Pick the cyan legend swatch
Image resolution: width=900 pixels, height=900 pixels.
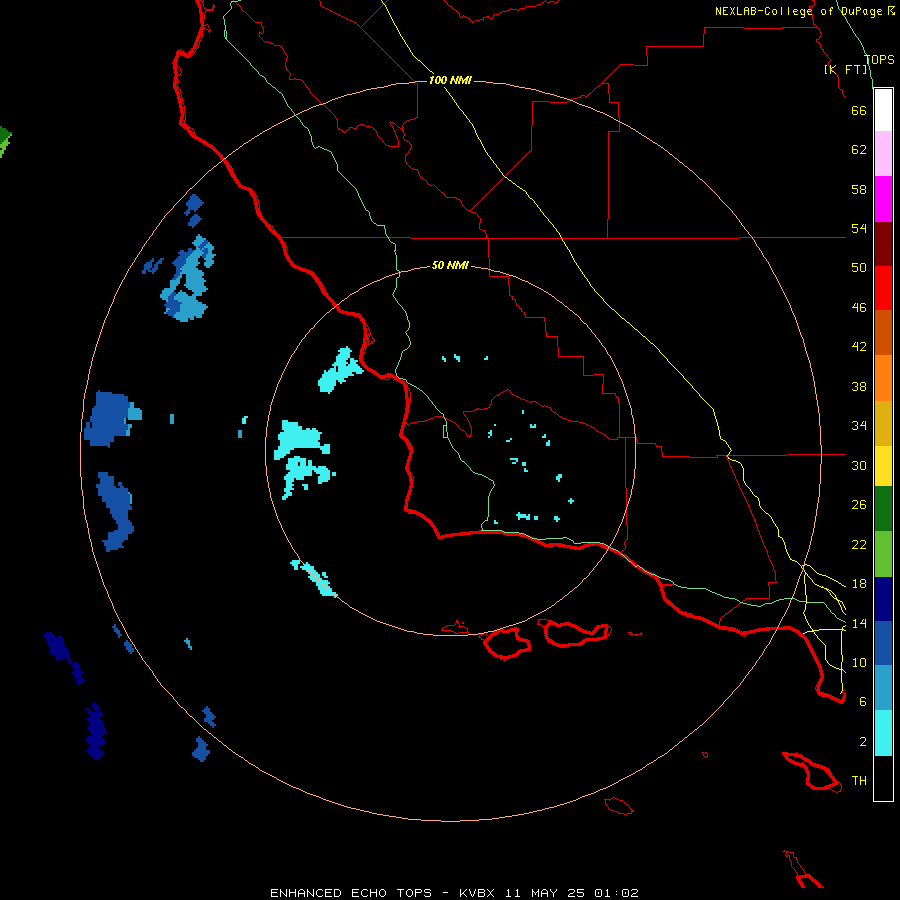click(883, 733)
